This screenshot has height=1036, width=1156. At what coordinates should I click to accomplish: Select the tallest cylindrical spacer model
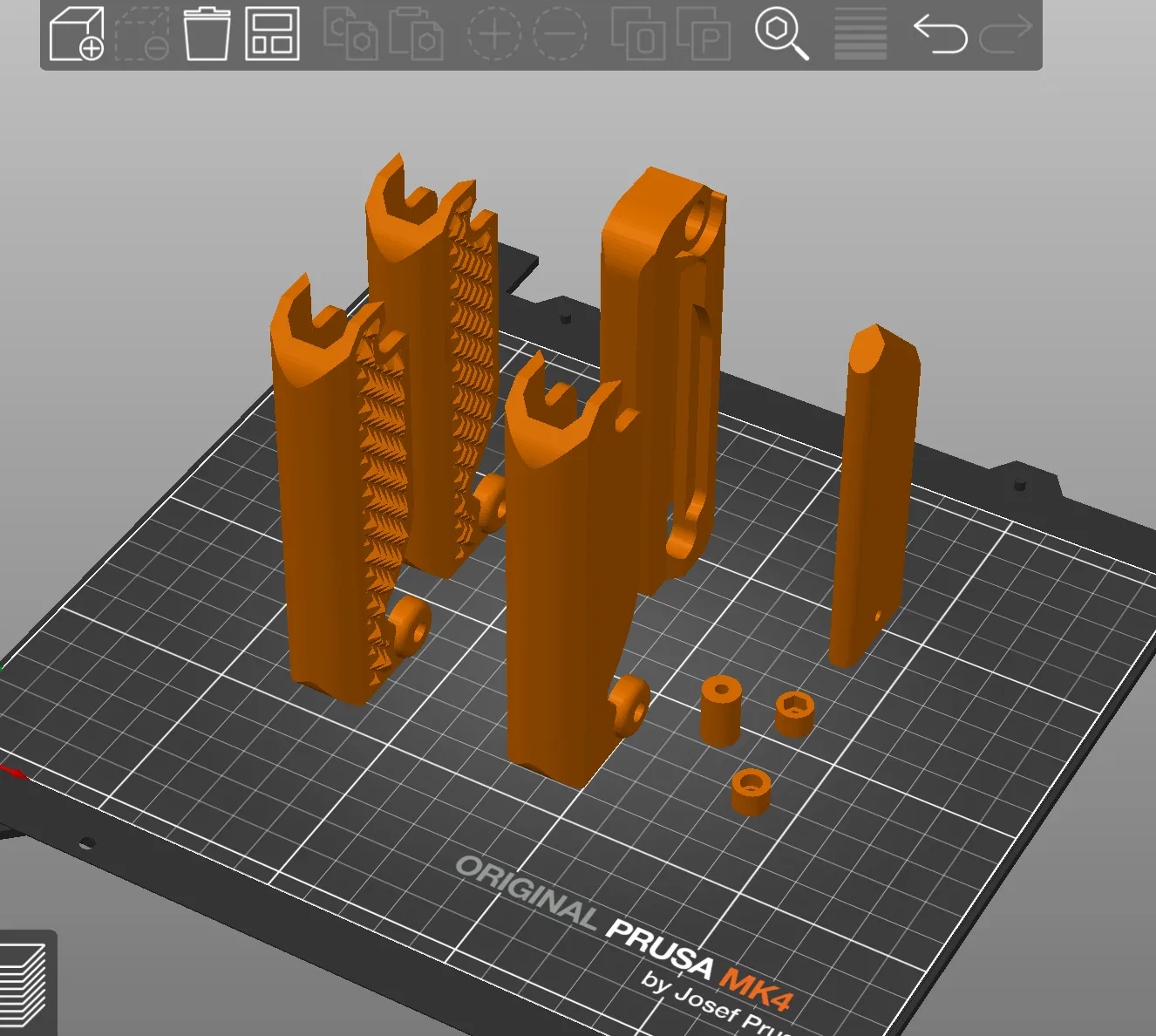[721, 711]
